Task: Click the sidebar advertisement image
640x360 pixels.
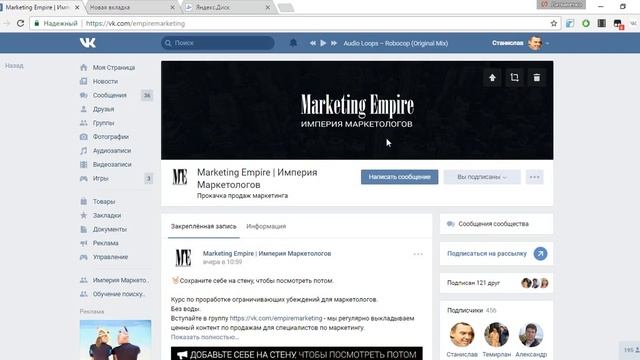Action: 116,340
